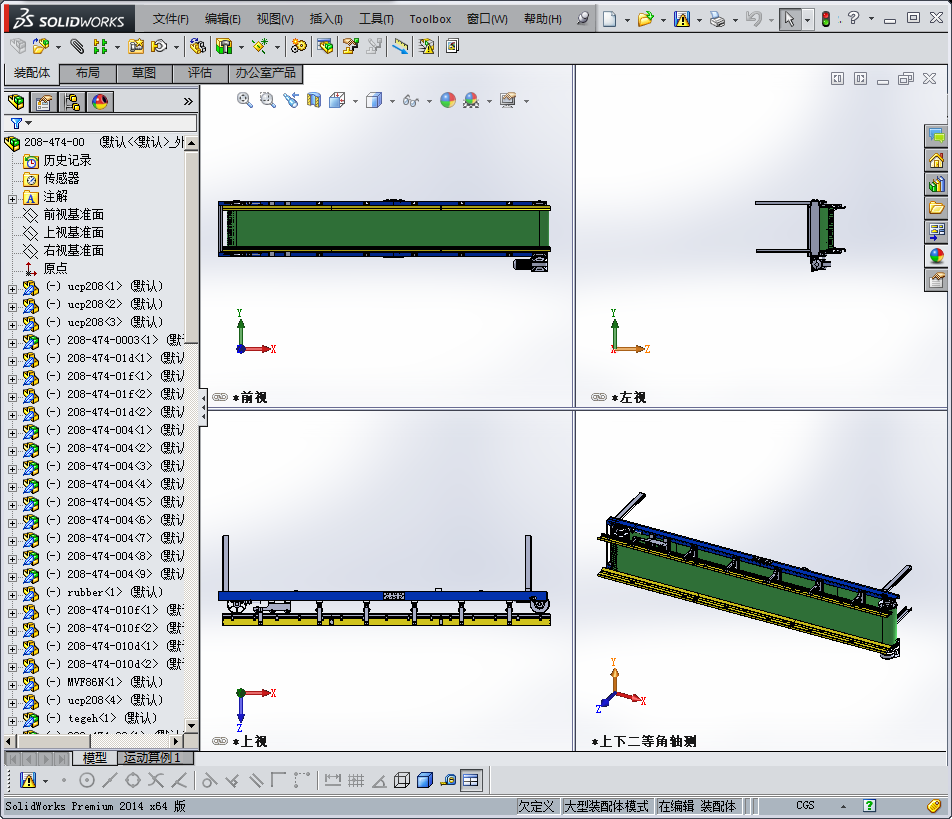
Task: Toggle the view link icon next to 上视
Action: [x=220, y=741]
